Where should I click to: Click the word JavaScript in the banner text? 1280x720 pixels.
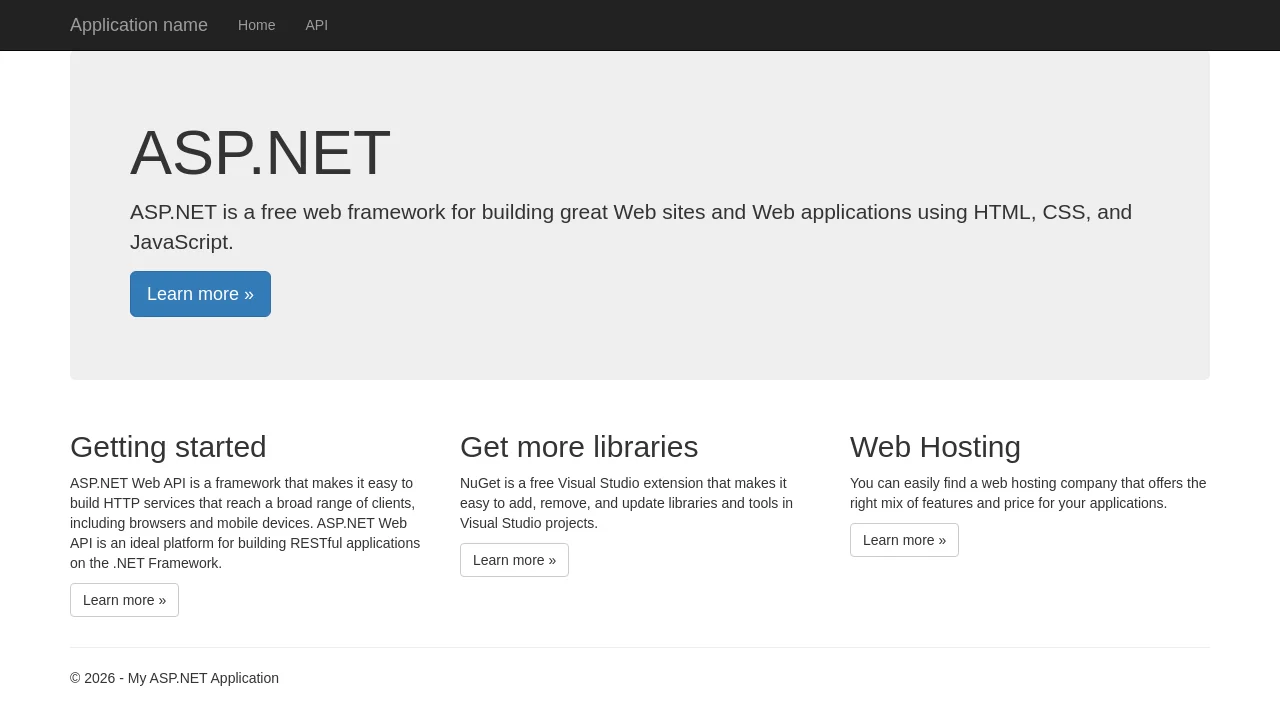point(180,242)
